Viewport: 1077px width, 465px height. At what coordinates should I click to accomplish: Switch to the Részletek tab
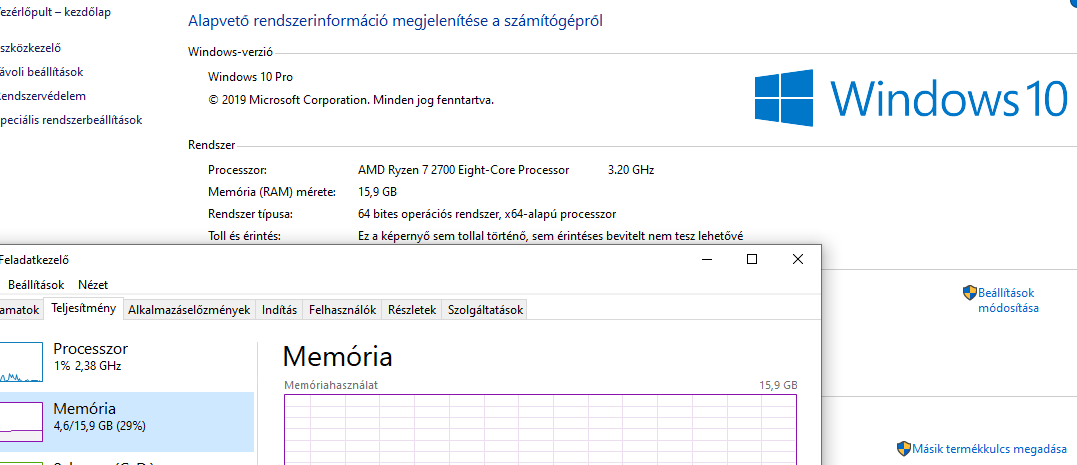412,310
